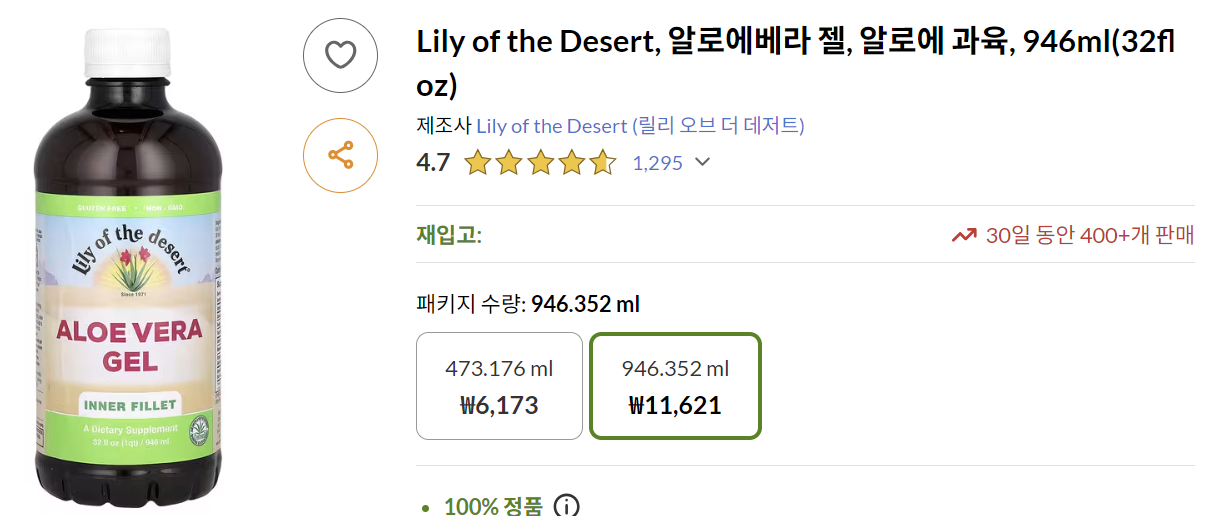Click the red trending arrow icon
1223x516 pixels.
pos(964,236)
